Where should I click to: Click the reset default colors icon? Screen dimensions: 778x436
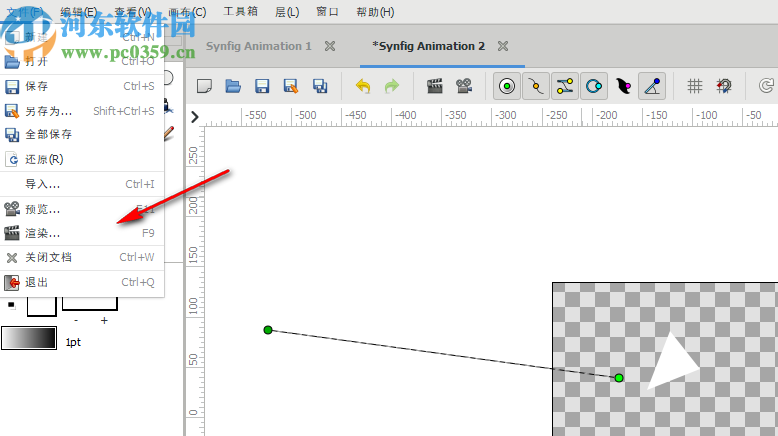click(x=11, y=305)
